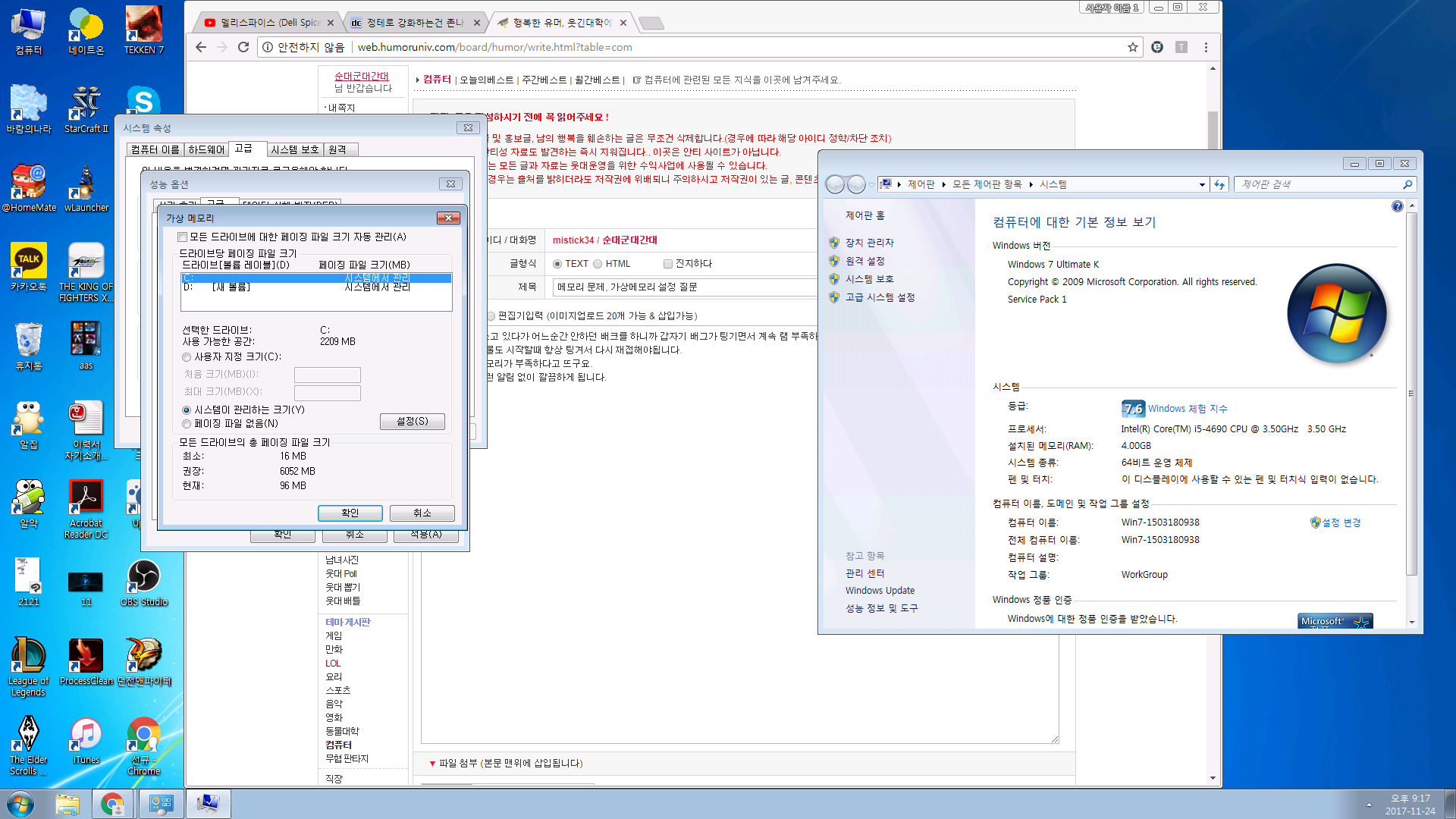This screenshot has height=819, width=1456.
Task: Reload the page in Chrome
Action: 243,47
